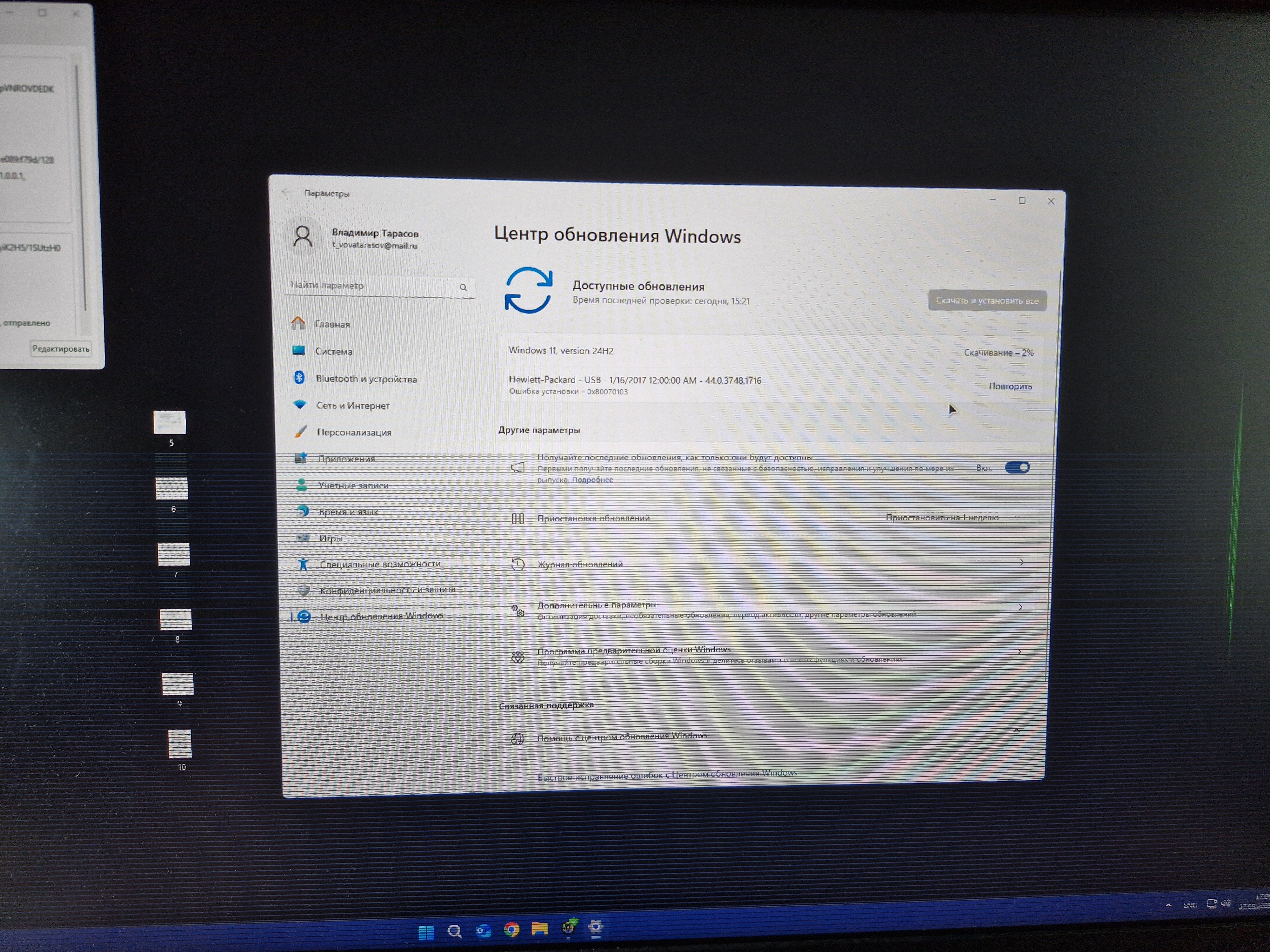Click the Центр обновления Windows sidebar icon
Viewport: 1270px width, 952px height.
304,617
